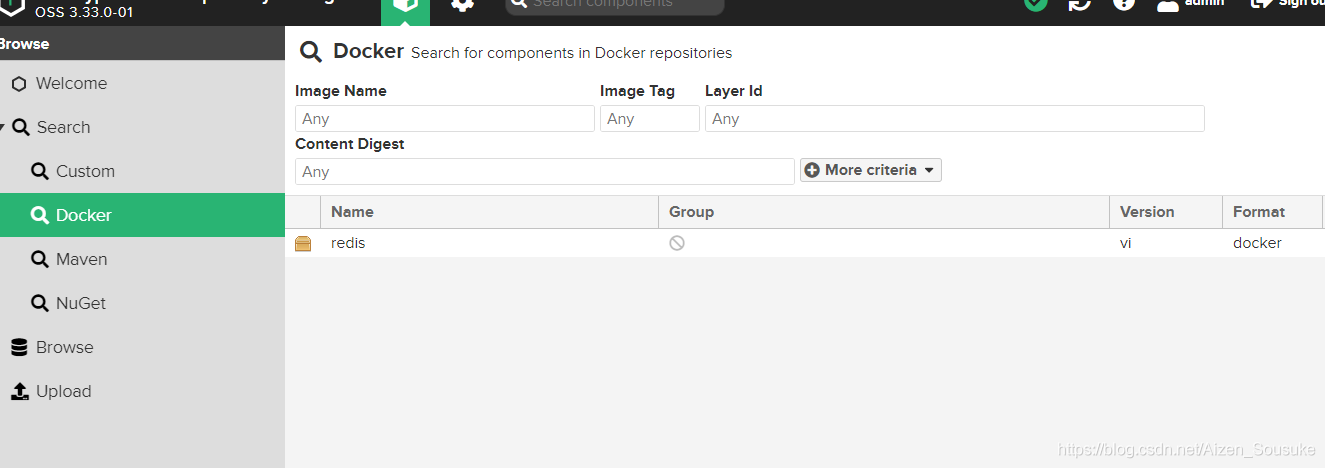
Task: Click the green system status checkmark icon
Action: point(1036,4)
